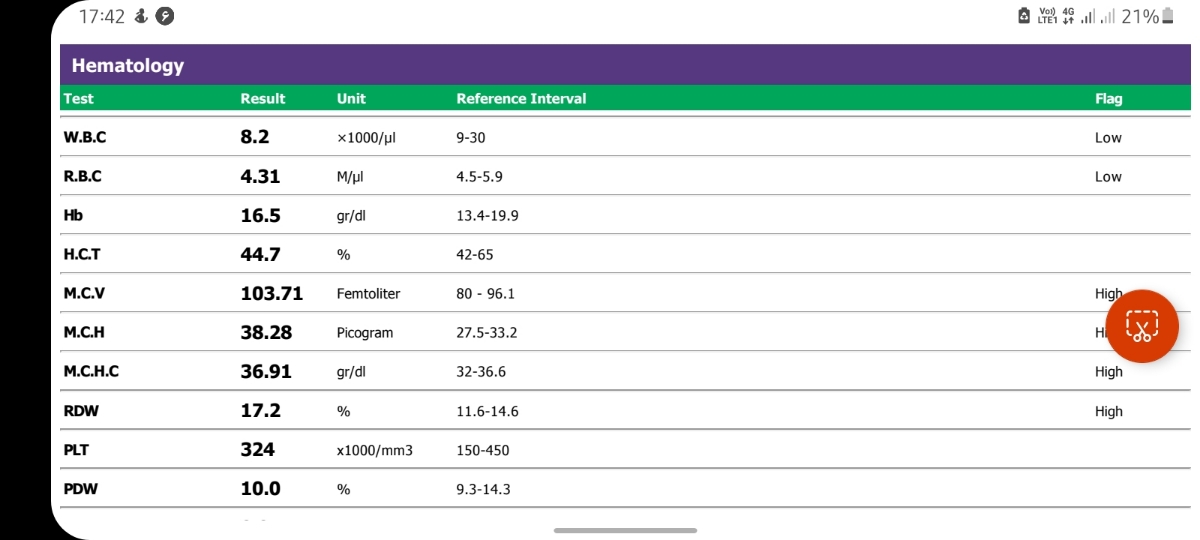Image resolution: width=1200 pixels, height=540 pixels.
Task: Click the Result column header
Action: click(263, 98)
